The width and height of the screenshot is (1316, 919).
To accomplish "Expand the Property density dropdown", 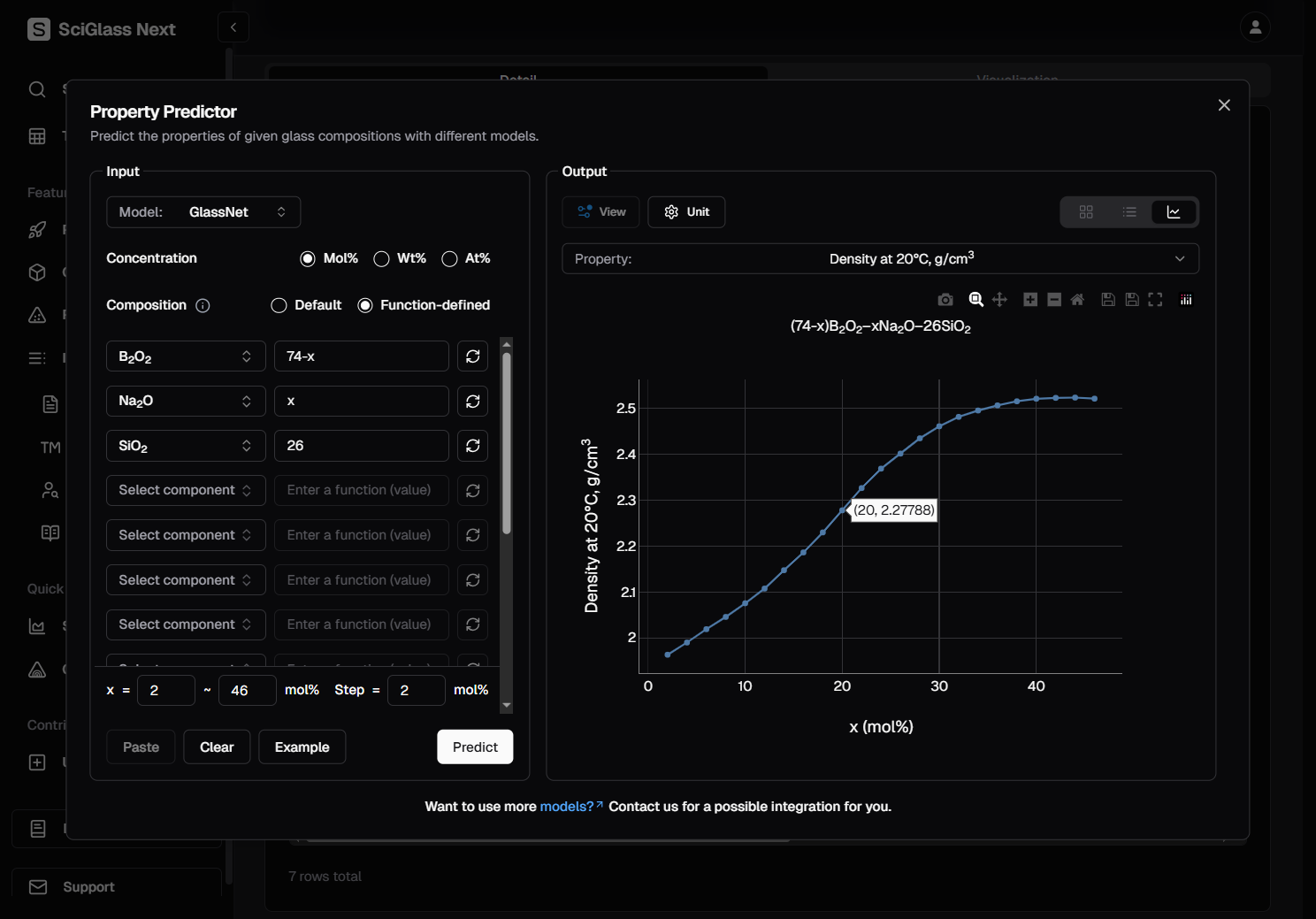I will [880, 259].
